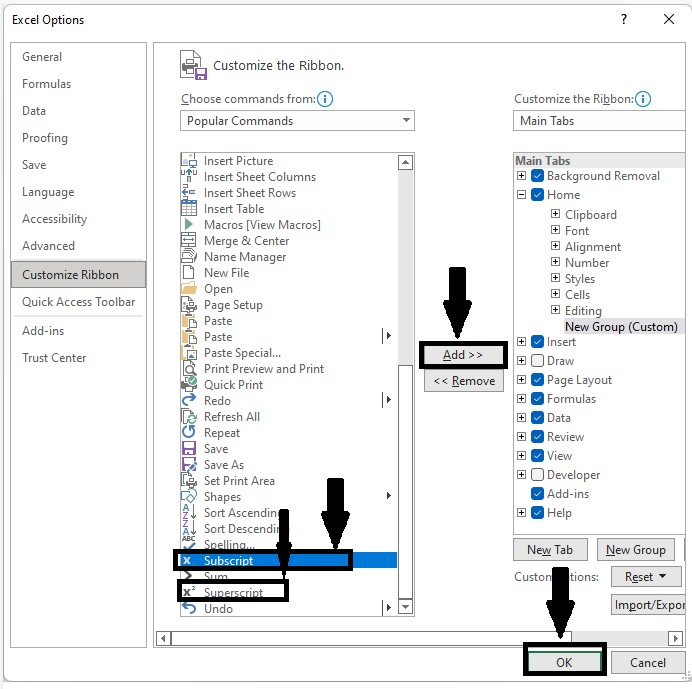Click the Set Print Area icon
This screenshot has width=692, height=689.
pyautogui.click(x=189, y=480)
